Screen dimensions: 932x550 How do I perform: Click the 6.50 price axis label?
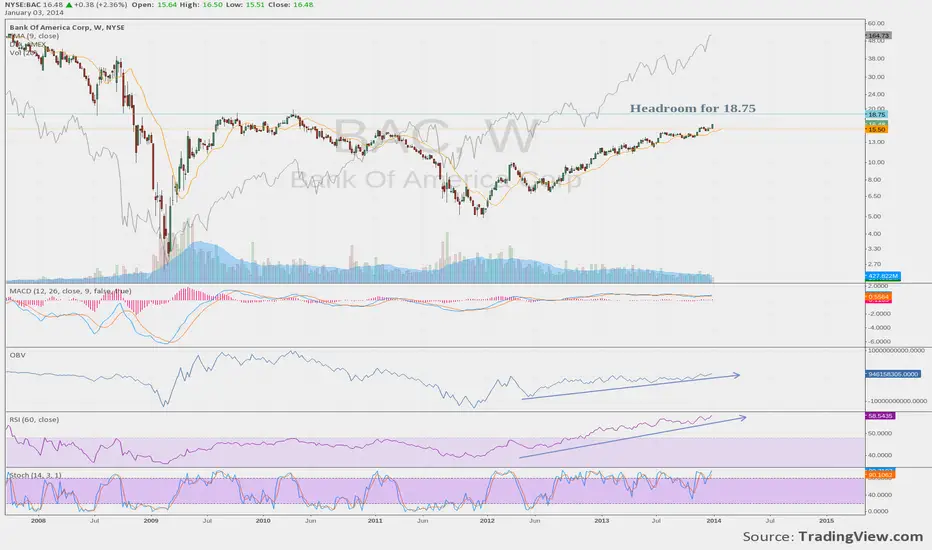[874, 196]
